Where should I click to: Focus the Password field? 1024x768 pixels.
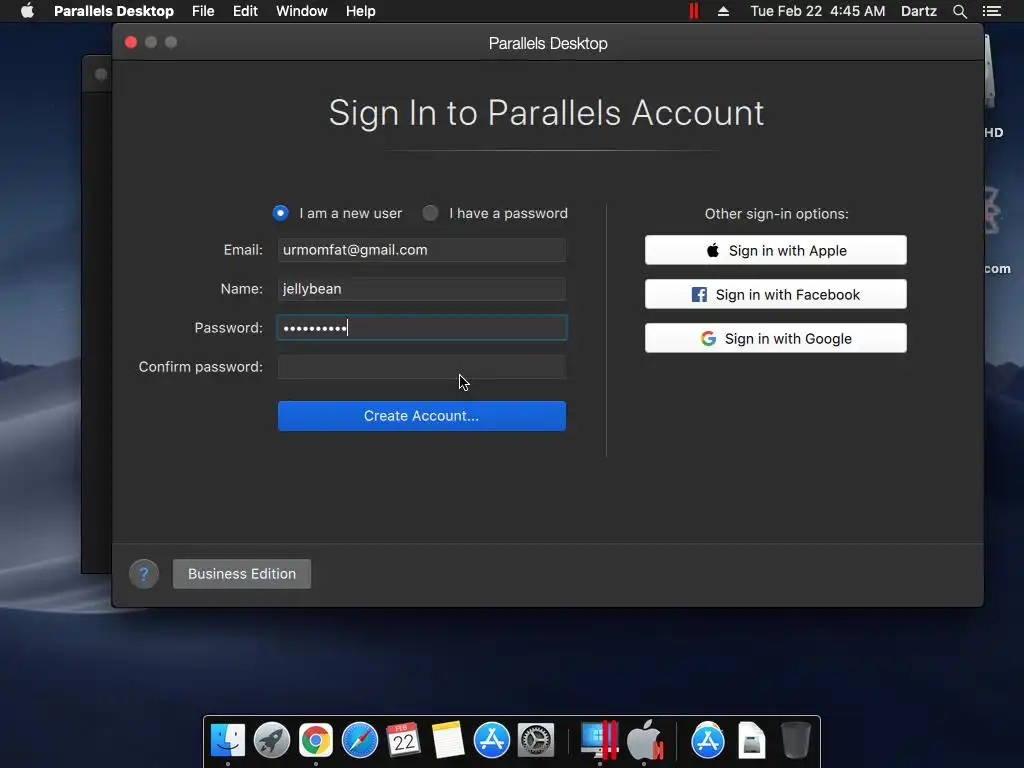(x=422, y=328)
